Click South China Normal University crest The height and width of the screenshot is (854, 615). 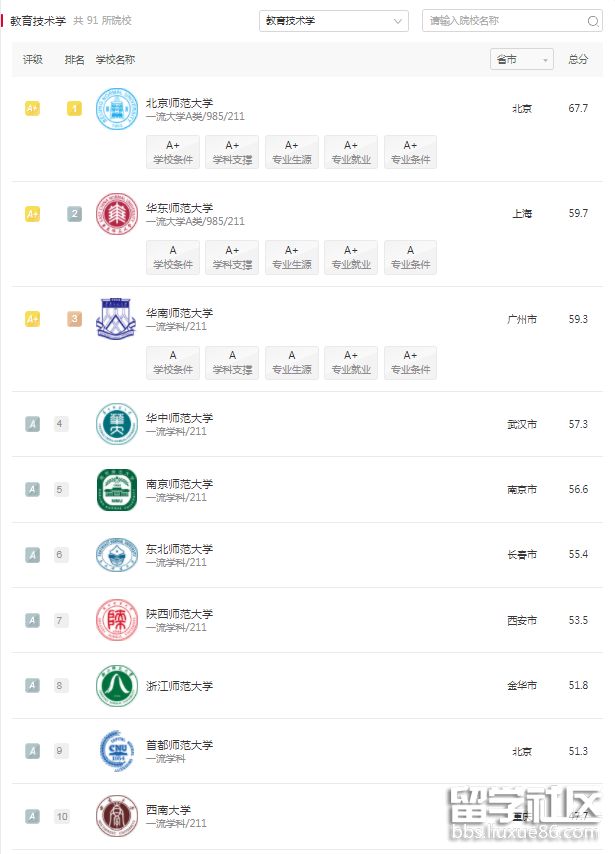tap(116, 318)
